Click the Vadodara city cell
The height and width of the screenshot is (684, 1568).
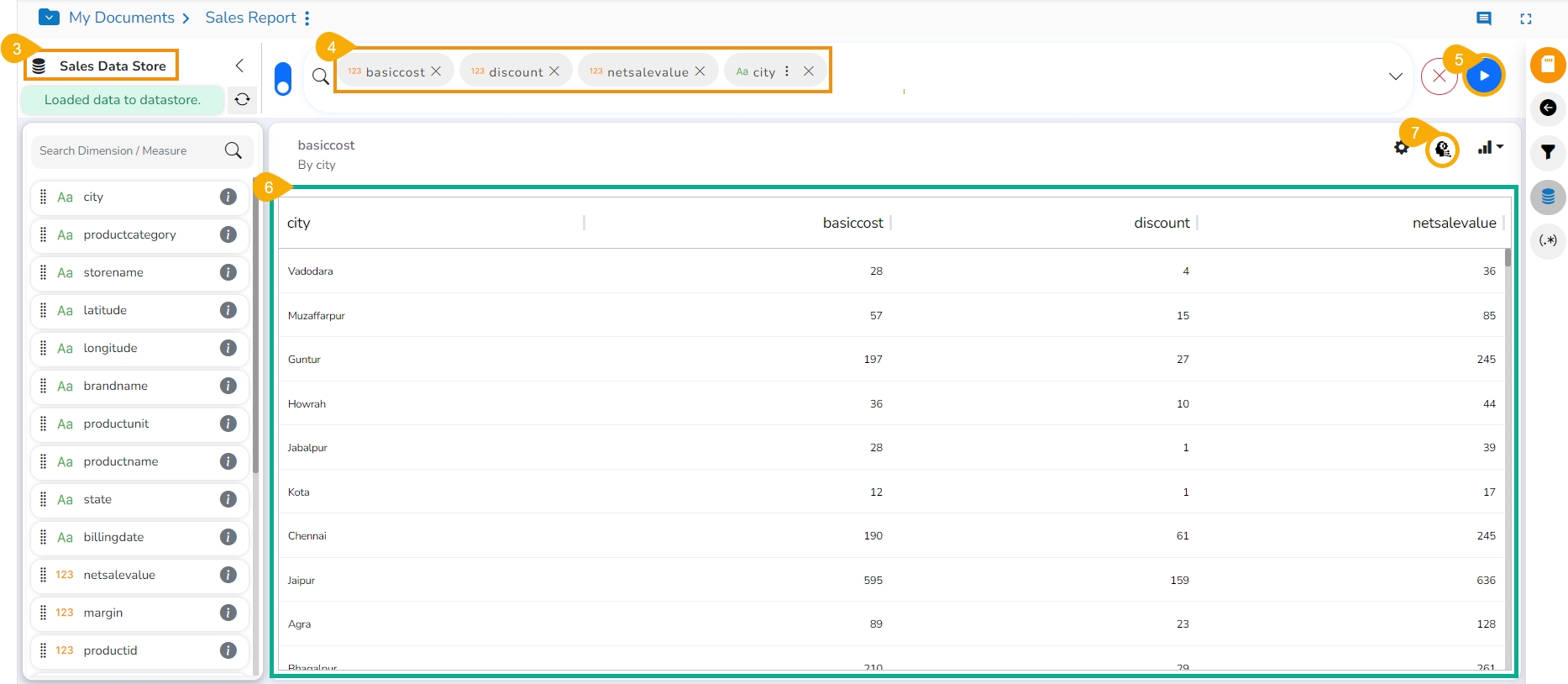[x=310, y=271]
